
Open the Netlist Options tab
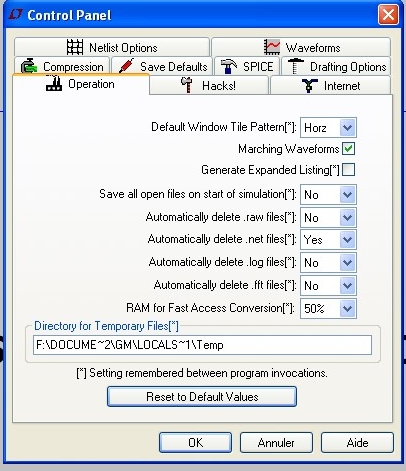click(x=112, y=47)
